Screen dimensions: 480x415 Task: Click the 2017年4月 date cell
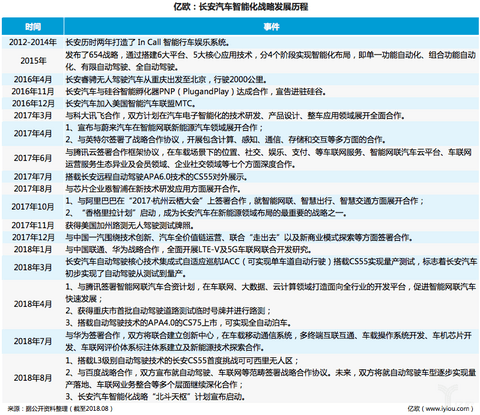click(33, 134)
